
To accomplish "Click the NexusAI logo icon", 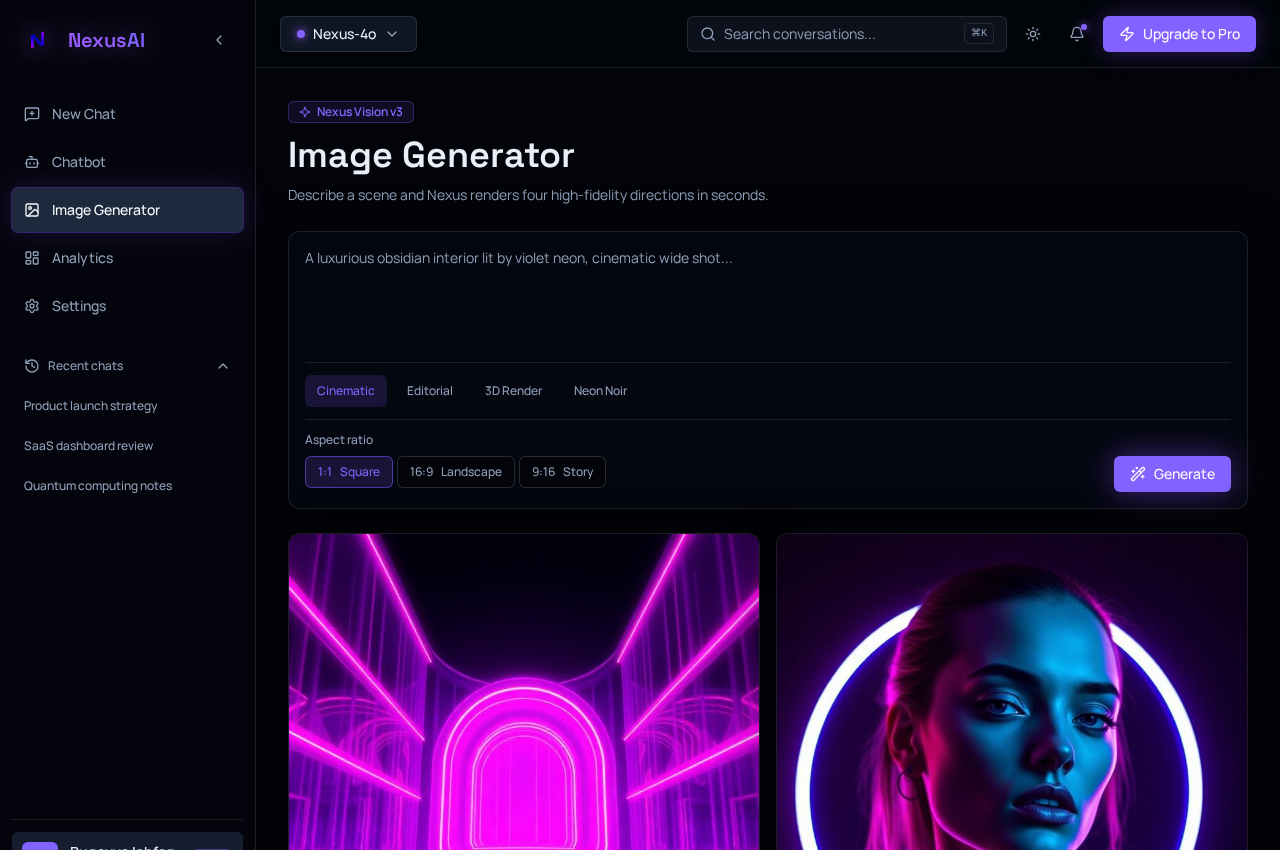I will pos(38,40).
